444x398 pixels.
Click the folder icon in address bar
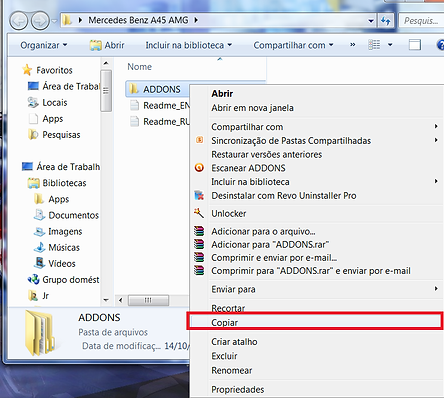click(67, 20)
